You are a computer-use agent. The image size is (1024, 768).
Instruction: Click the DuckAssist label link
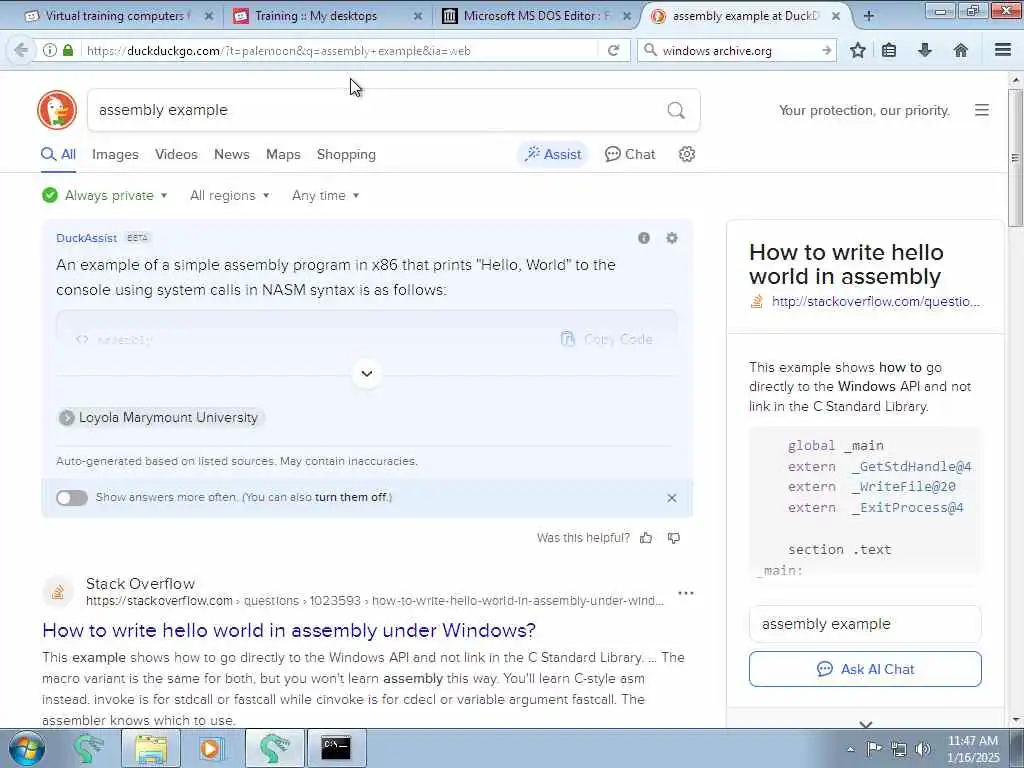tap(86, 238)
